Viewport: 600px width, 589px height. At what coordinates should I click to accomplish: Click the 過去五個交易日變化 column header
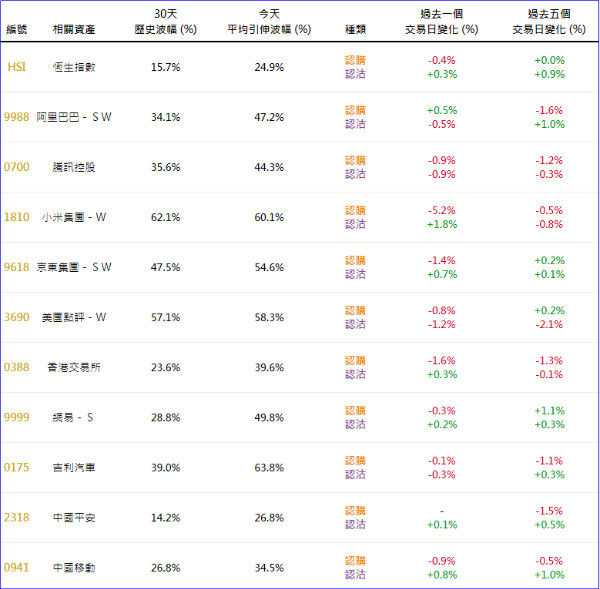549,22
